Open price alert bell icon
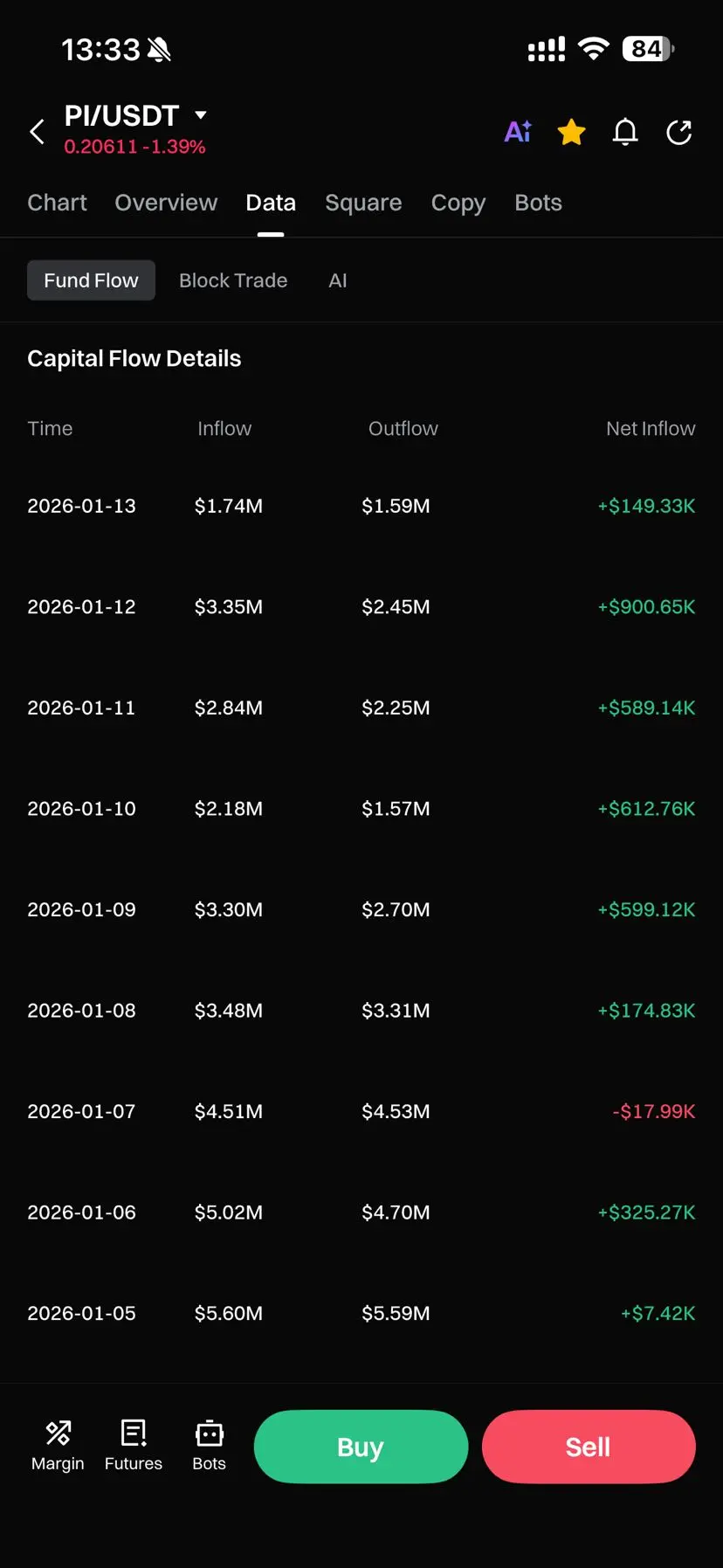The width and height of the screenshot is (723, 1568). pyautogui.click(x=625, y=132)
